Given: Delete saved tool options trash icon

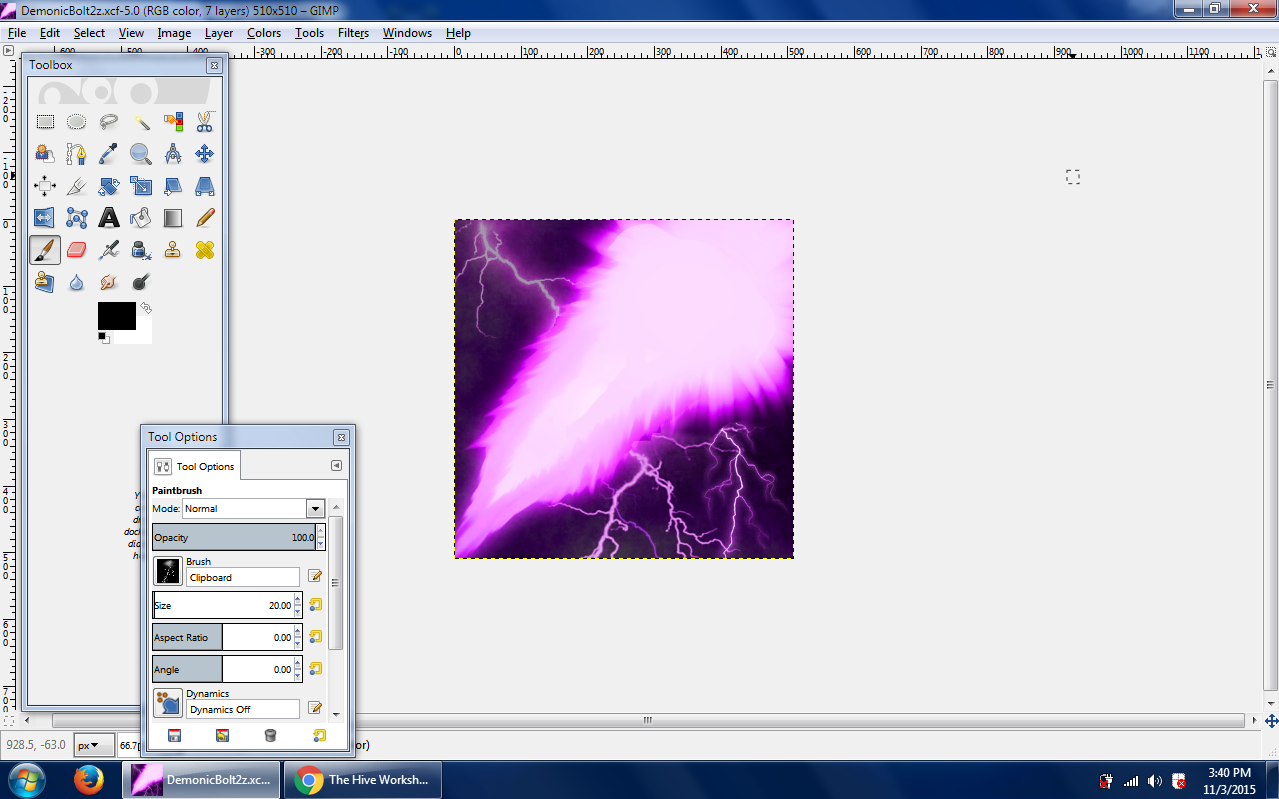Looking at the screenshot, I should pyautogui.click(x=270, y=735).
